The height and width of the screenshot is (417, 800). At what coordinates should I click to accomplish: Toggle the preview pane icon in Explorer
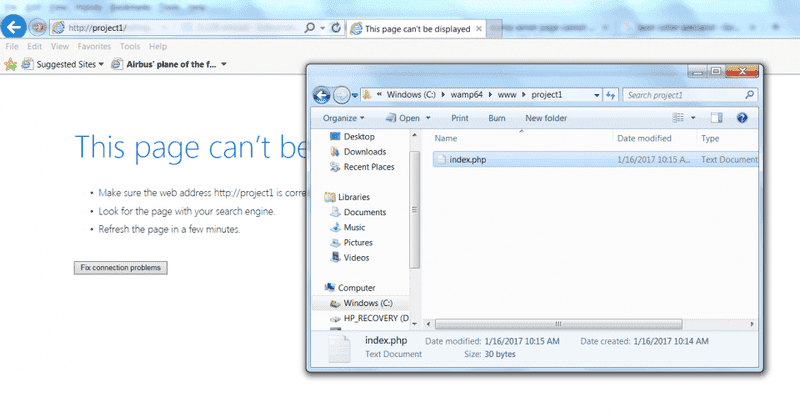pyautogui.click(x=716, y=118)
